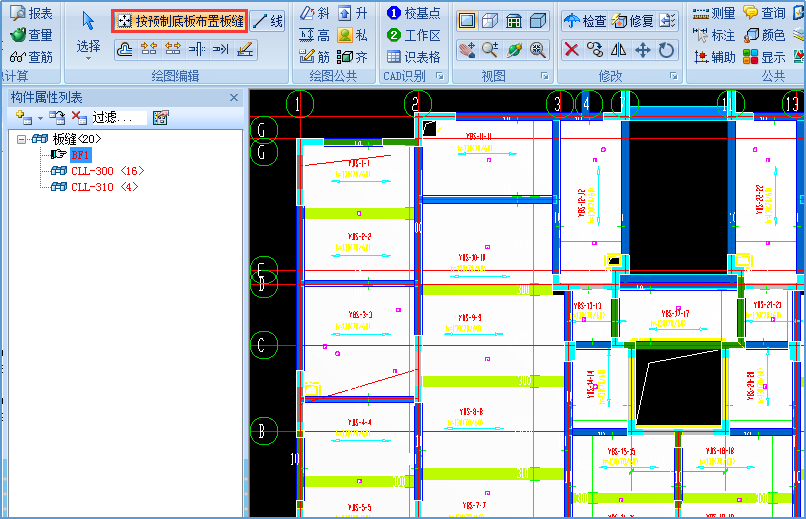Viewport: 806px width, 519px height.
Task: Switch to 2D plan view icon
Action: click(x=466, y=21)
